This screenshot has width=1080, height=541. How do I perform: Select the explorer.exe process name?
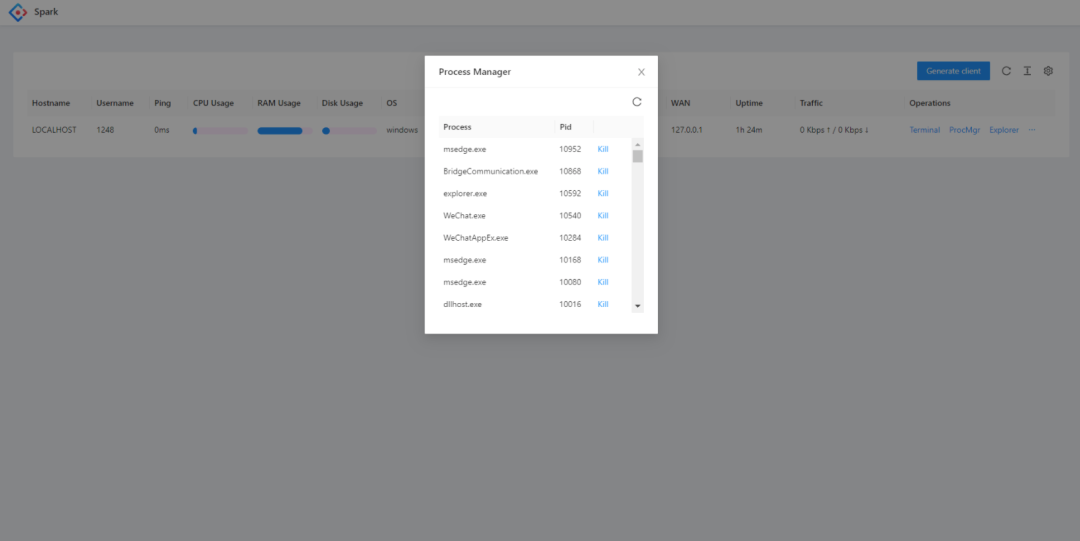pos(465,193)
